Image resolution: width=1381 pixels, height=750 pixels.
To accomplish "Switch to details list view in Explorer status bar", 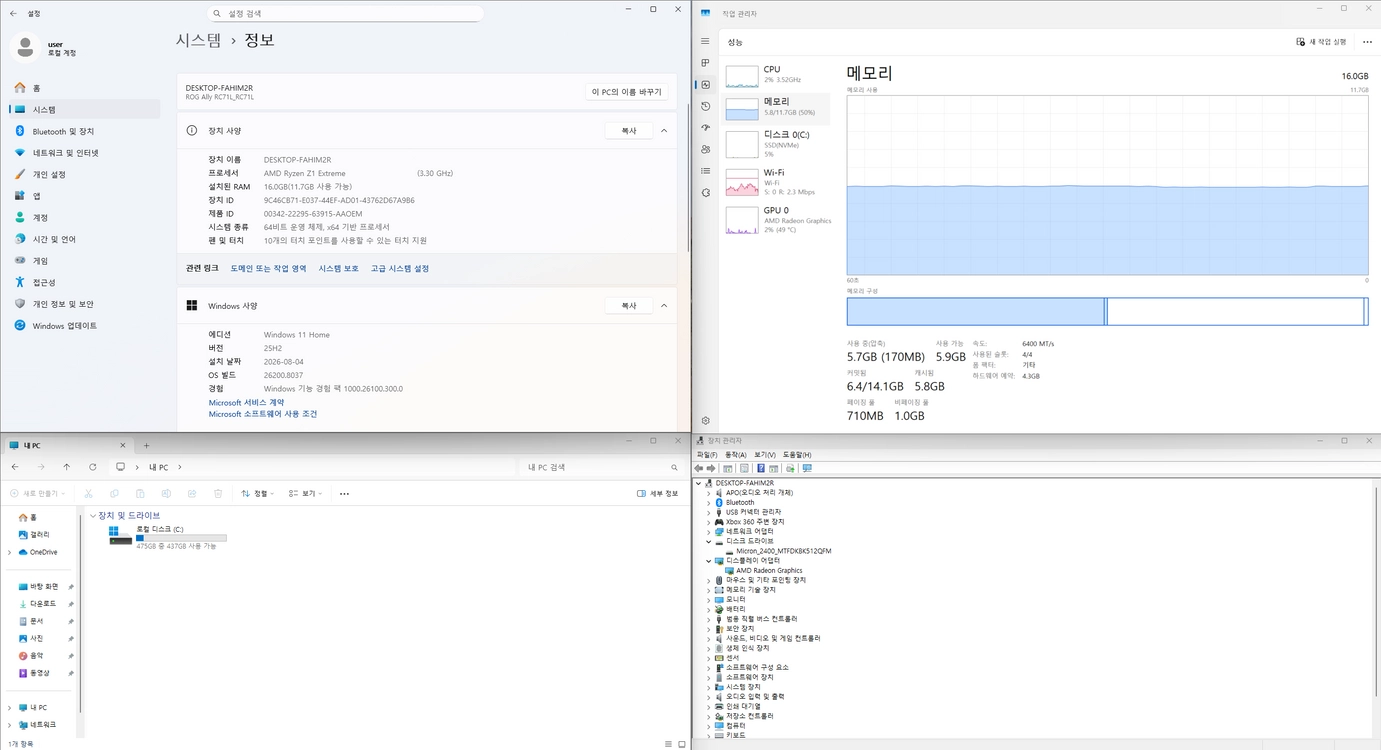I will 668,744.
